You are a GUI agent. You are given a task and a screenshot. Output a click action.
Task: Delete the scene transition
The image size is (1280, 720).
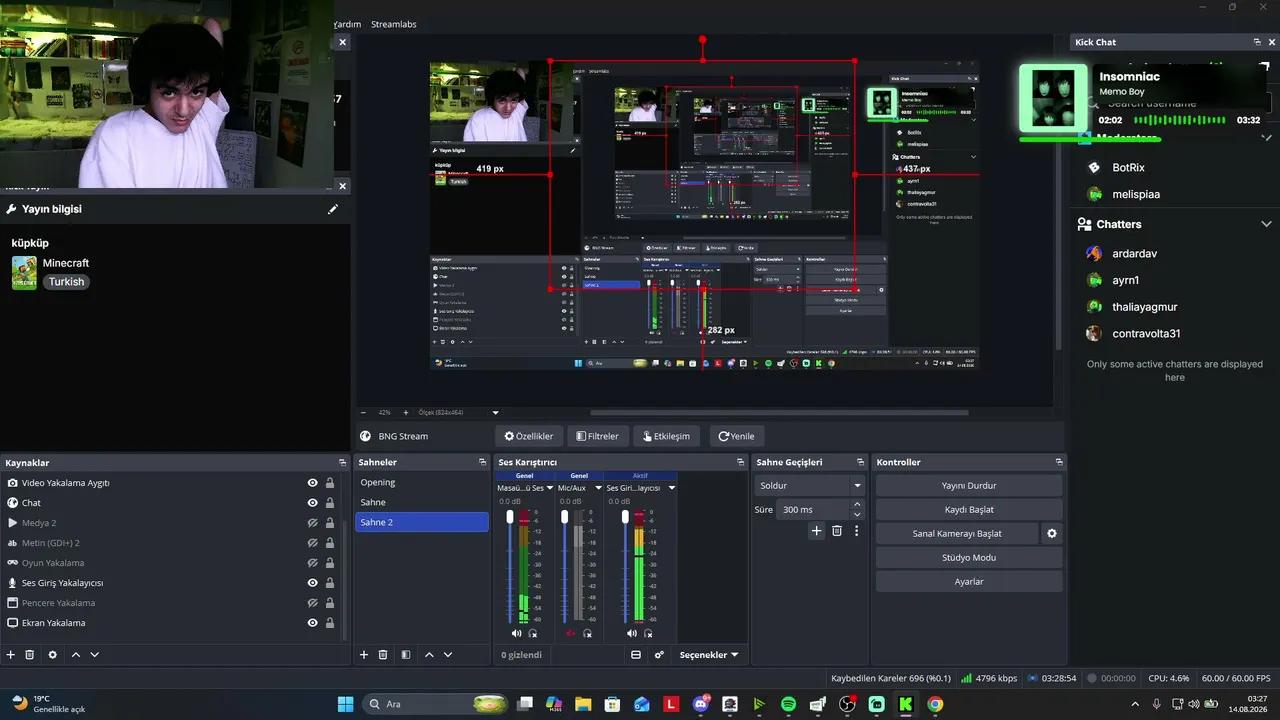837,531
